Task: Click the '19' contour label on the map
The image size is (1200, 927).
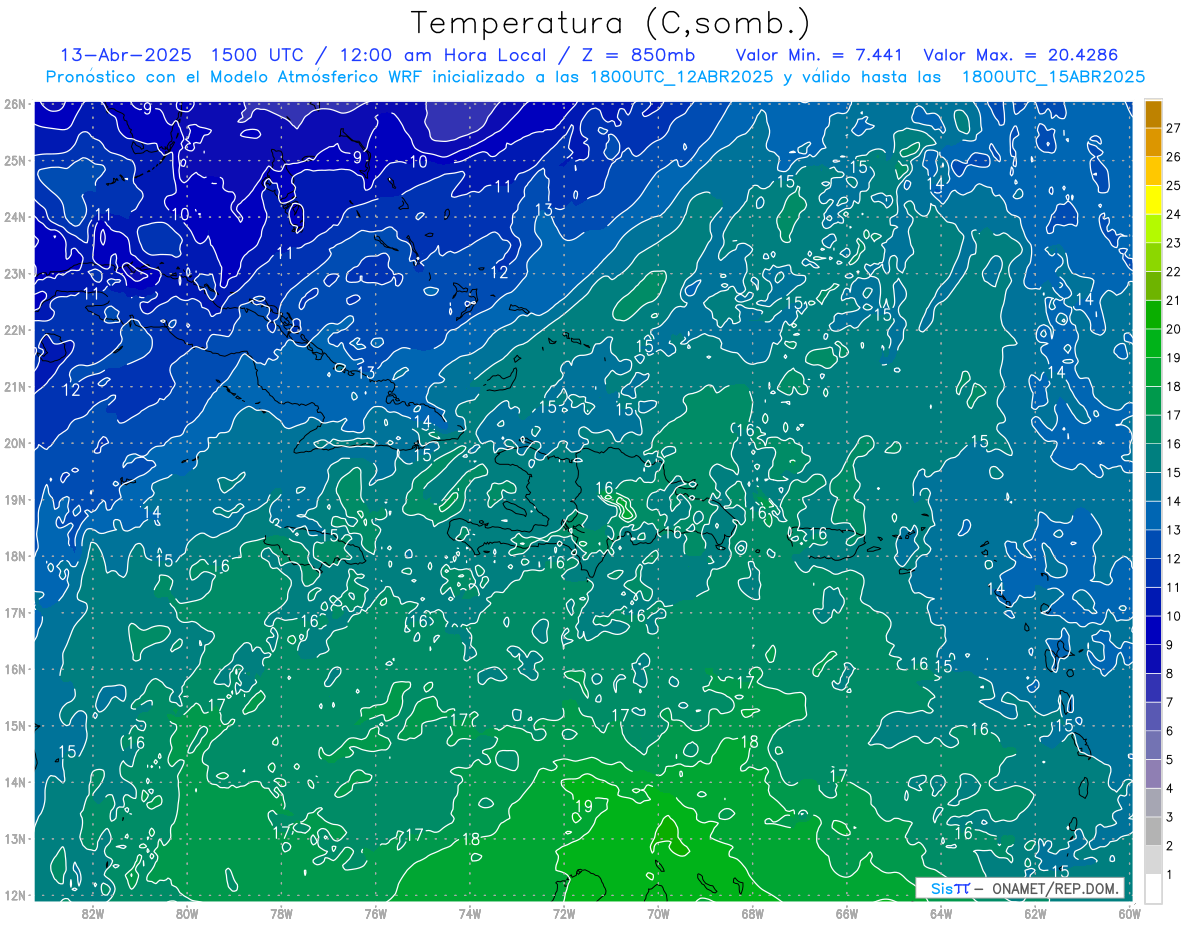Action: (x=585, y=806)
